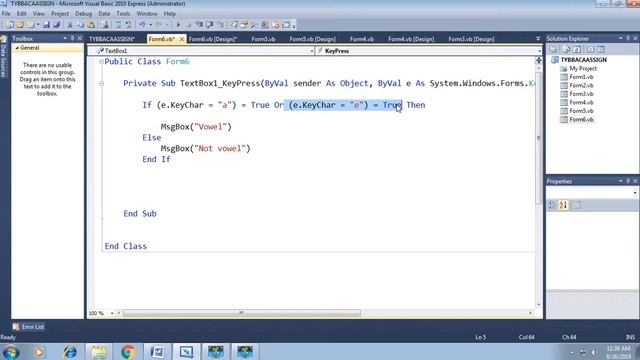Image resolution: width=640 pixels, height=360 pixels.
Task: Open Internet Explorer from the taskbar
Action: click(70, 351)
